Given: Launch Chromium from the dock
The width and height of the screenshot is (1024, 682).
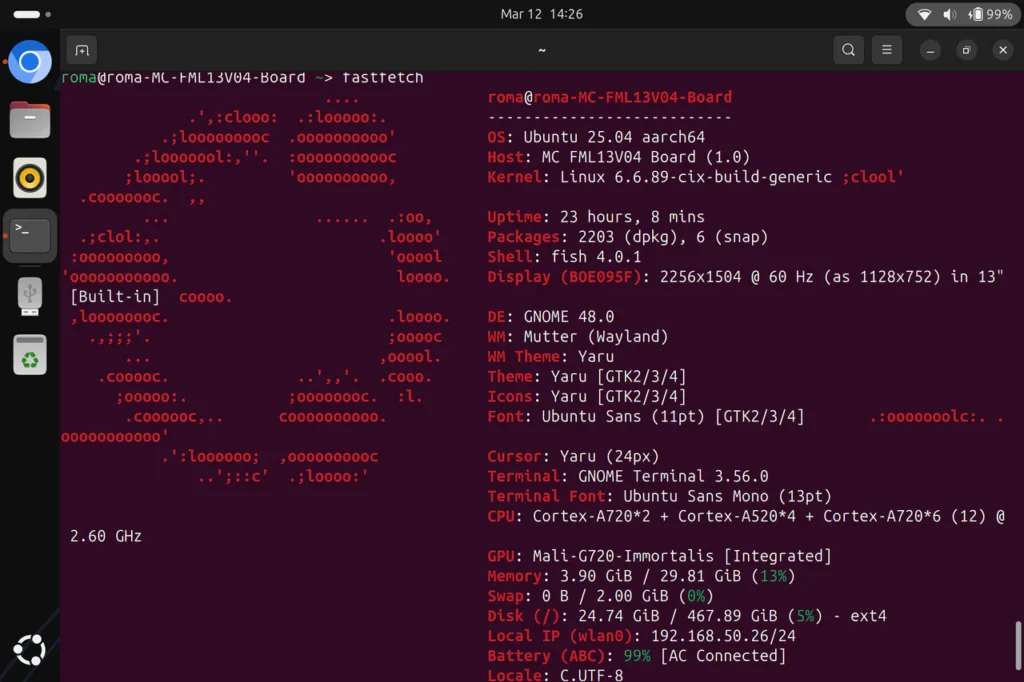Looking at the screenshot, I should point(29,62).
